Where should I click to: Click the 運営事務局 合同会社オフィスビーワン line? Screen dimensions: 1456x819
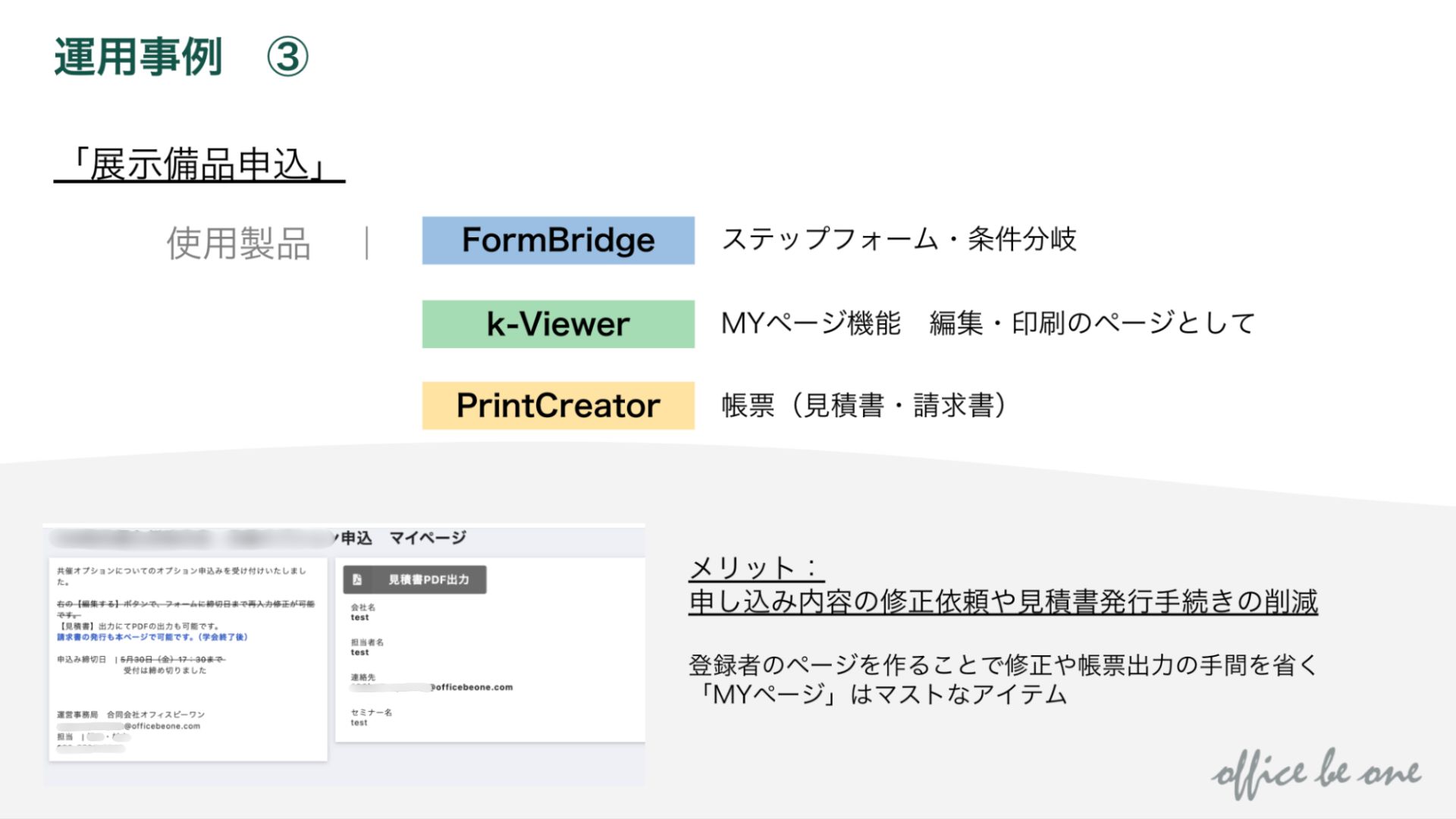pos(130,714)
